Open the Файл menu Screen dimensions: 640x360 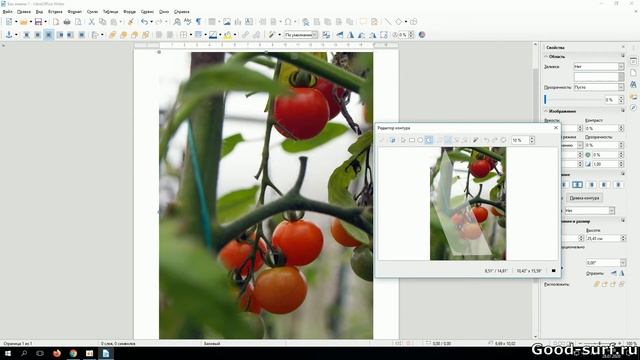7,12
